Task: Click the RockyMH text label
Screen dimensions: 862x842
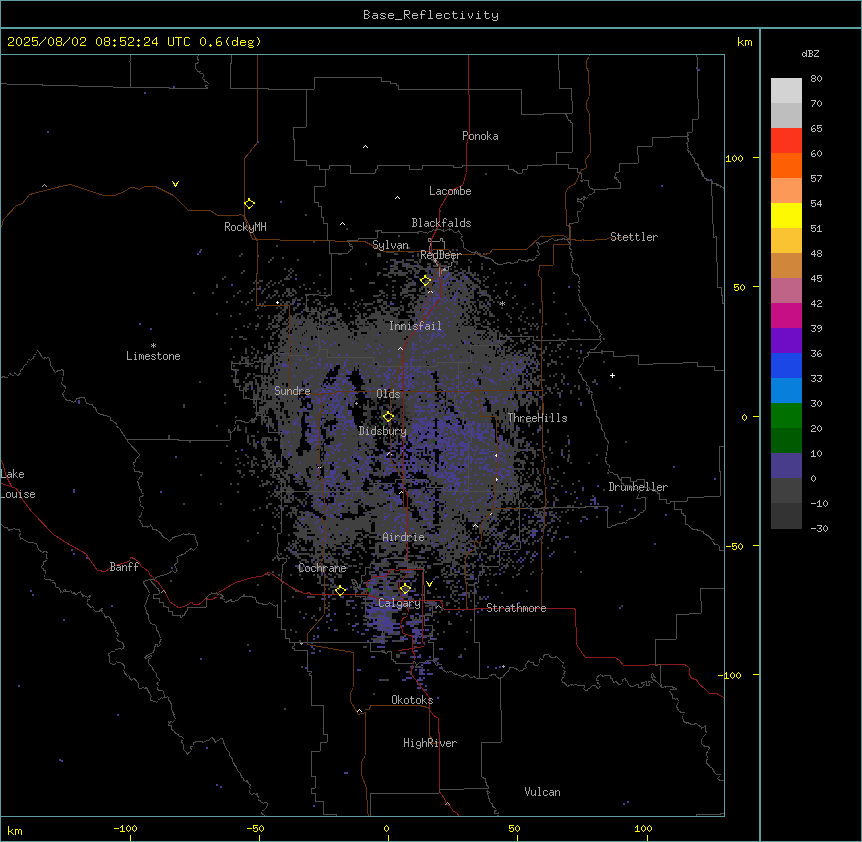Action: [x=245, y=227]
